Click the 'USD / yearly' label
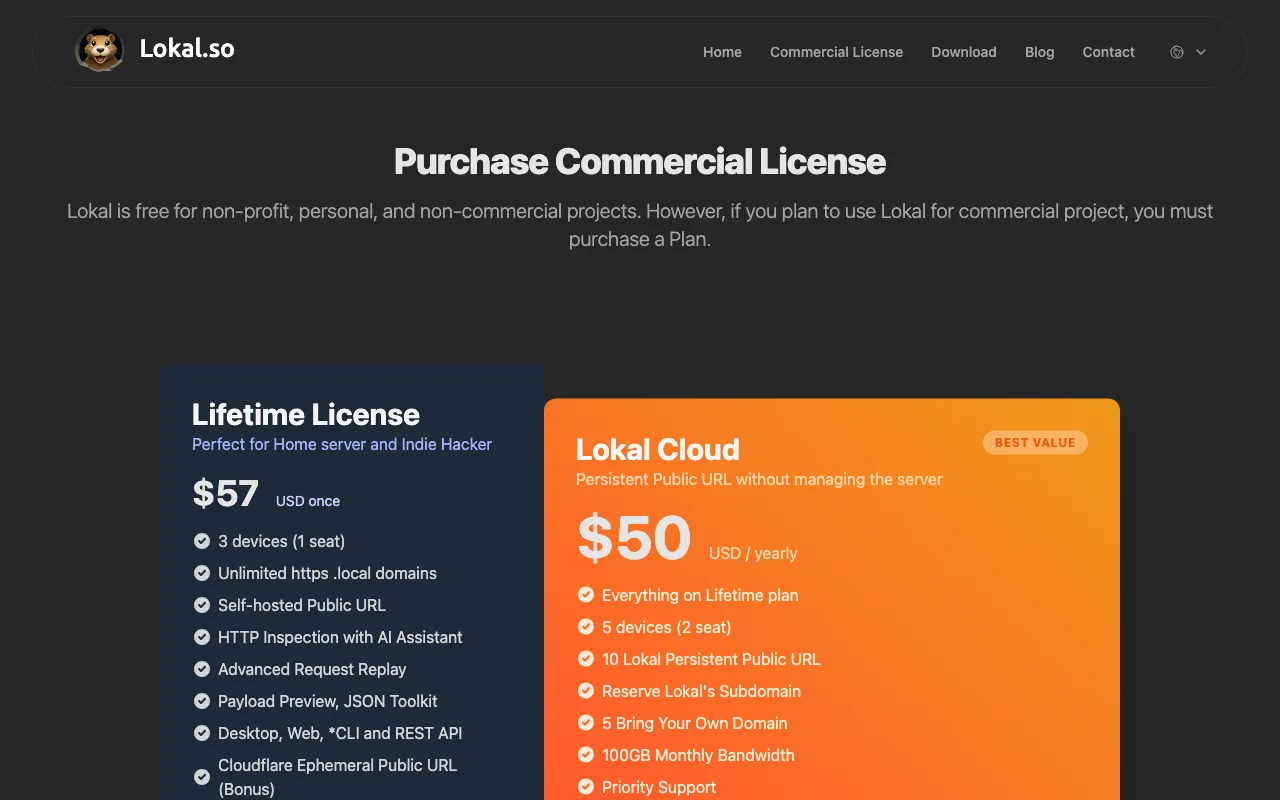 [753, 553]
